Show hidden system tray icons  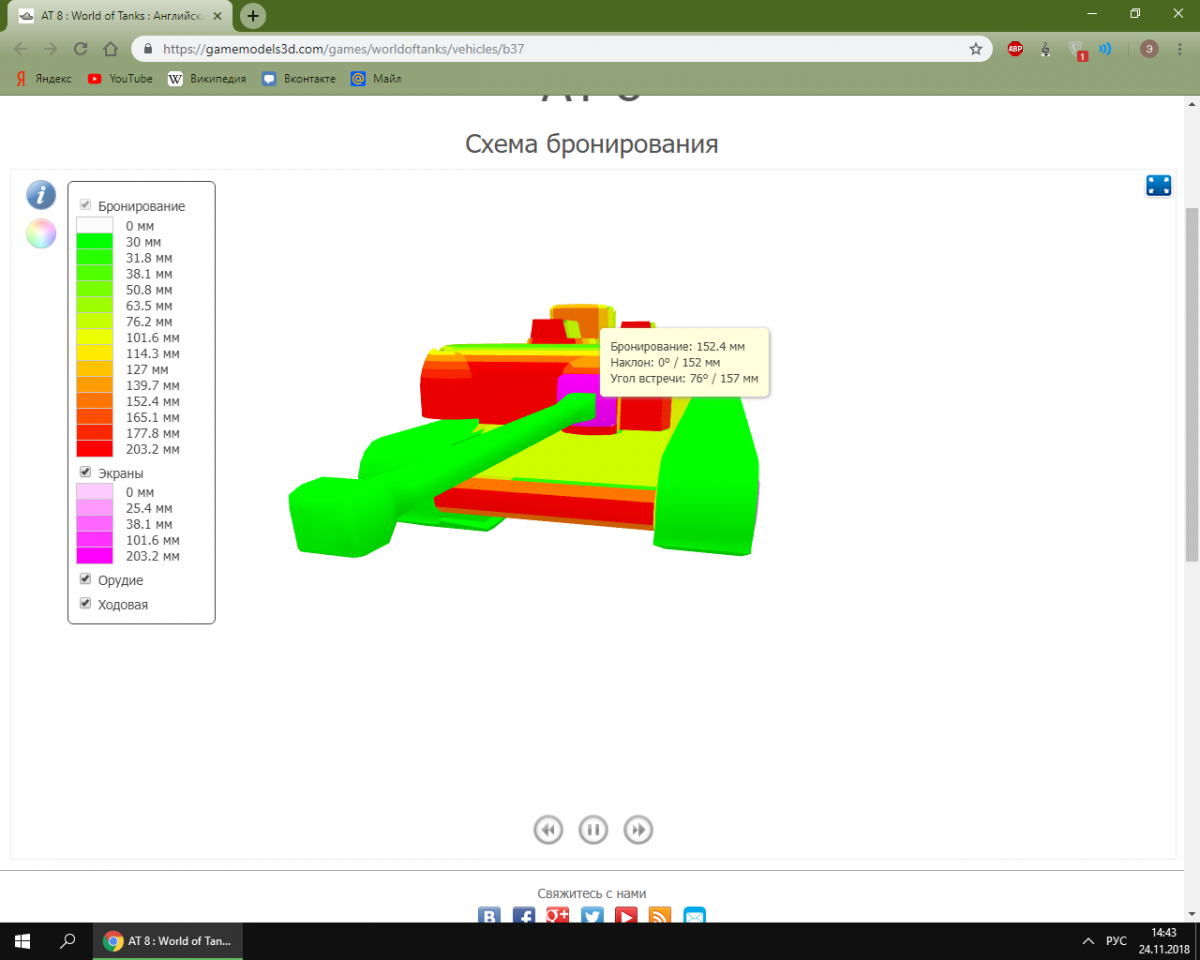(1088, 942)
